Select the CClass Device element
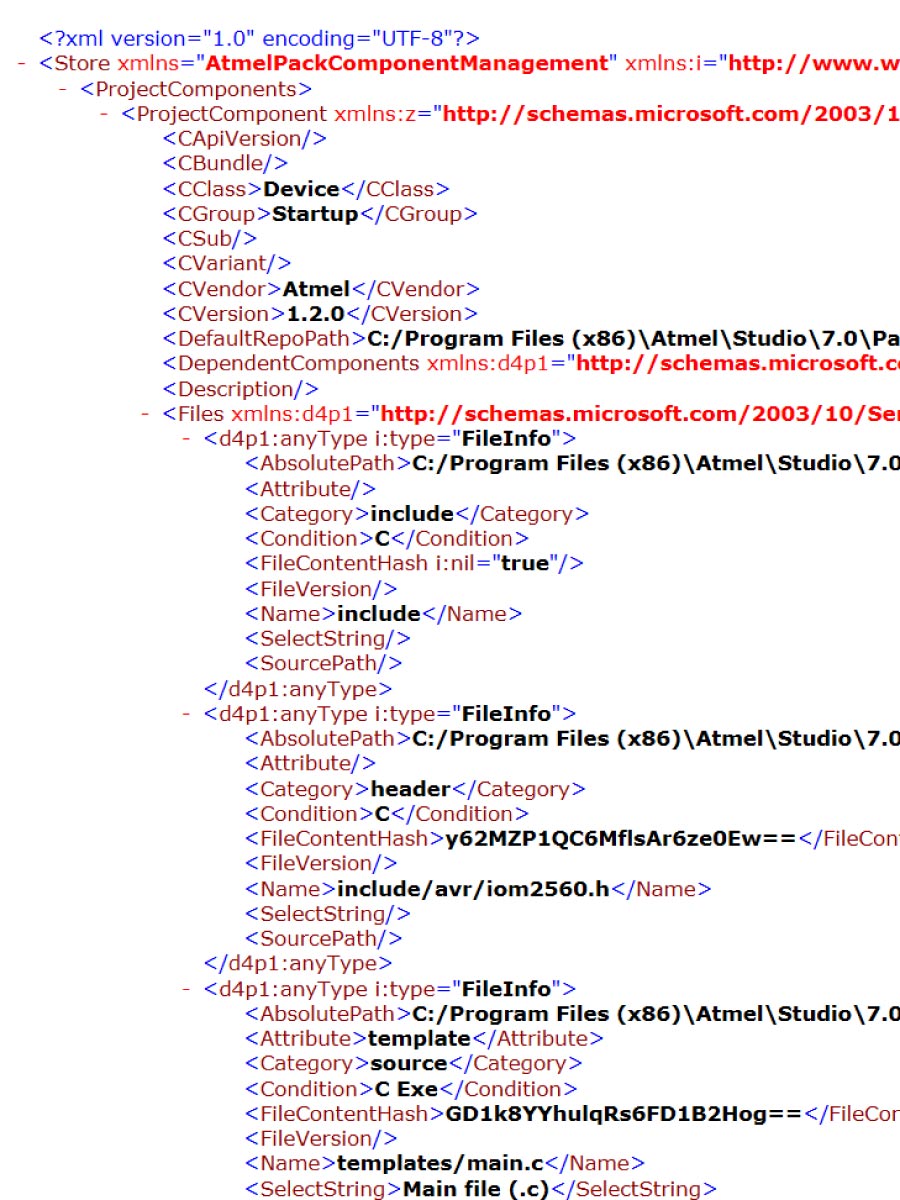 pyautogui.click(x=306, y=189)
